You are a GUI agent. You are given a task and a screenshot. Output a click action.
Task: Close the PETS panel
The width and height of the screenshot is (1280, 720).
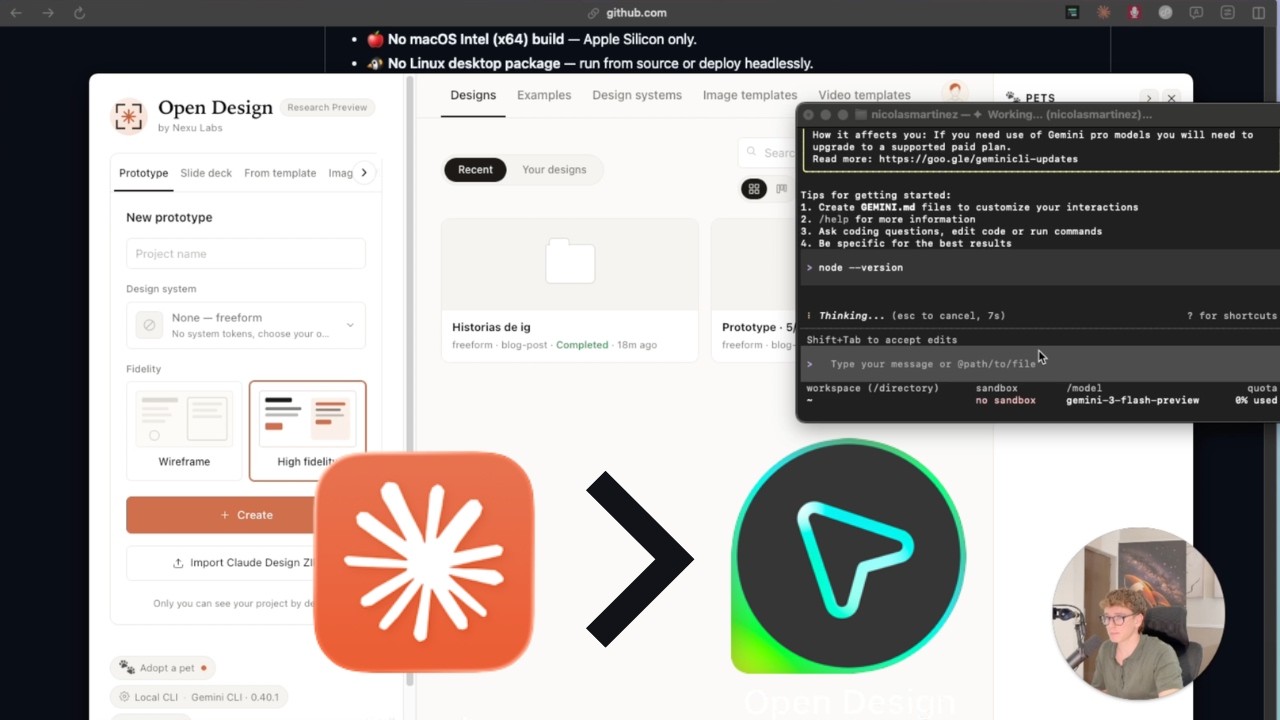point(1171,98)
